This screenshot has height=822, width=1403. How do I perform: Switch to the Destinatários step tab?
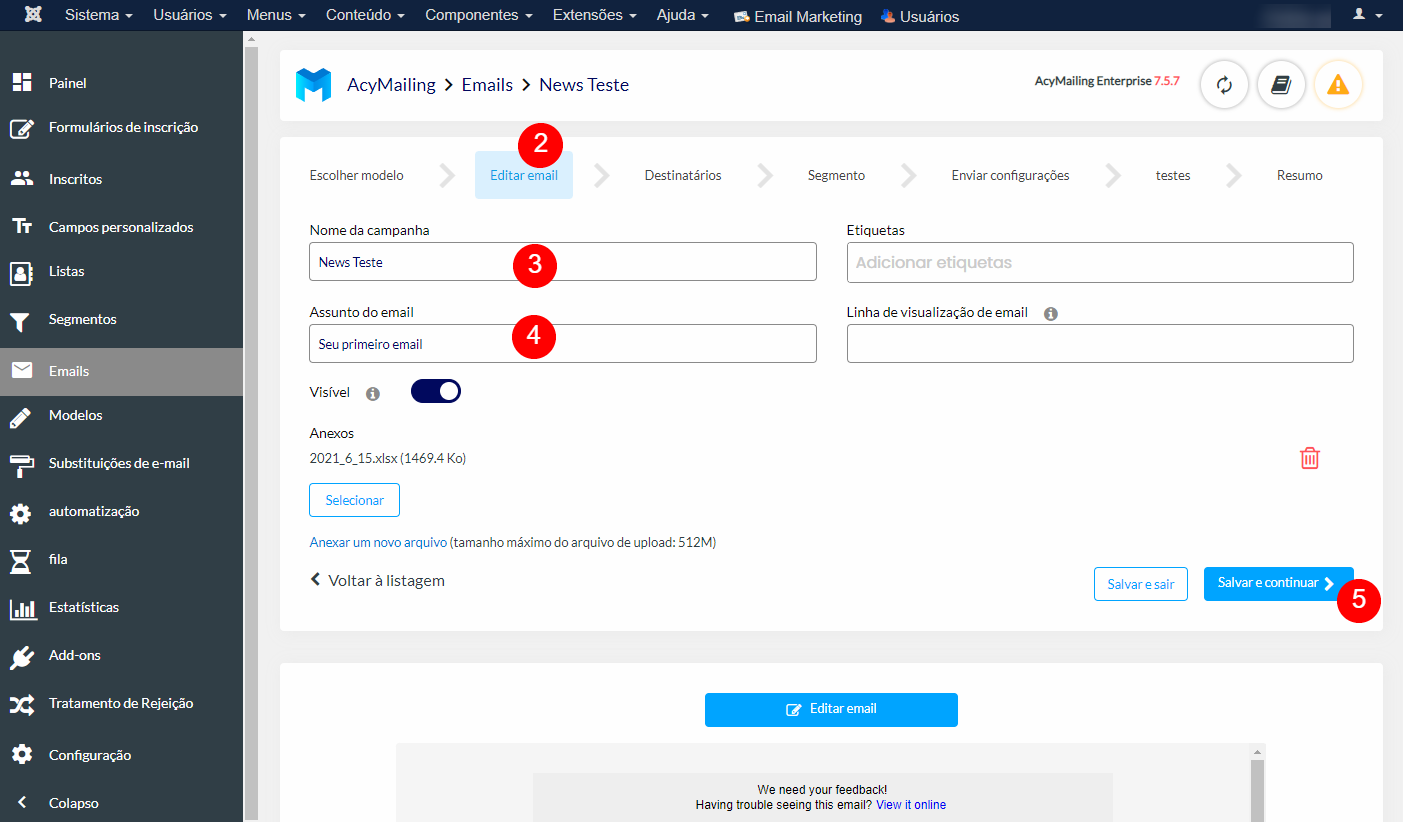[681, 175]
